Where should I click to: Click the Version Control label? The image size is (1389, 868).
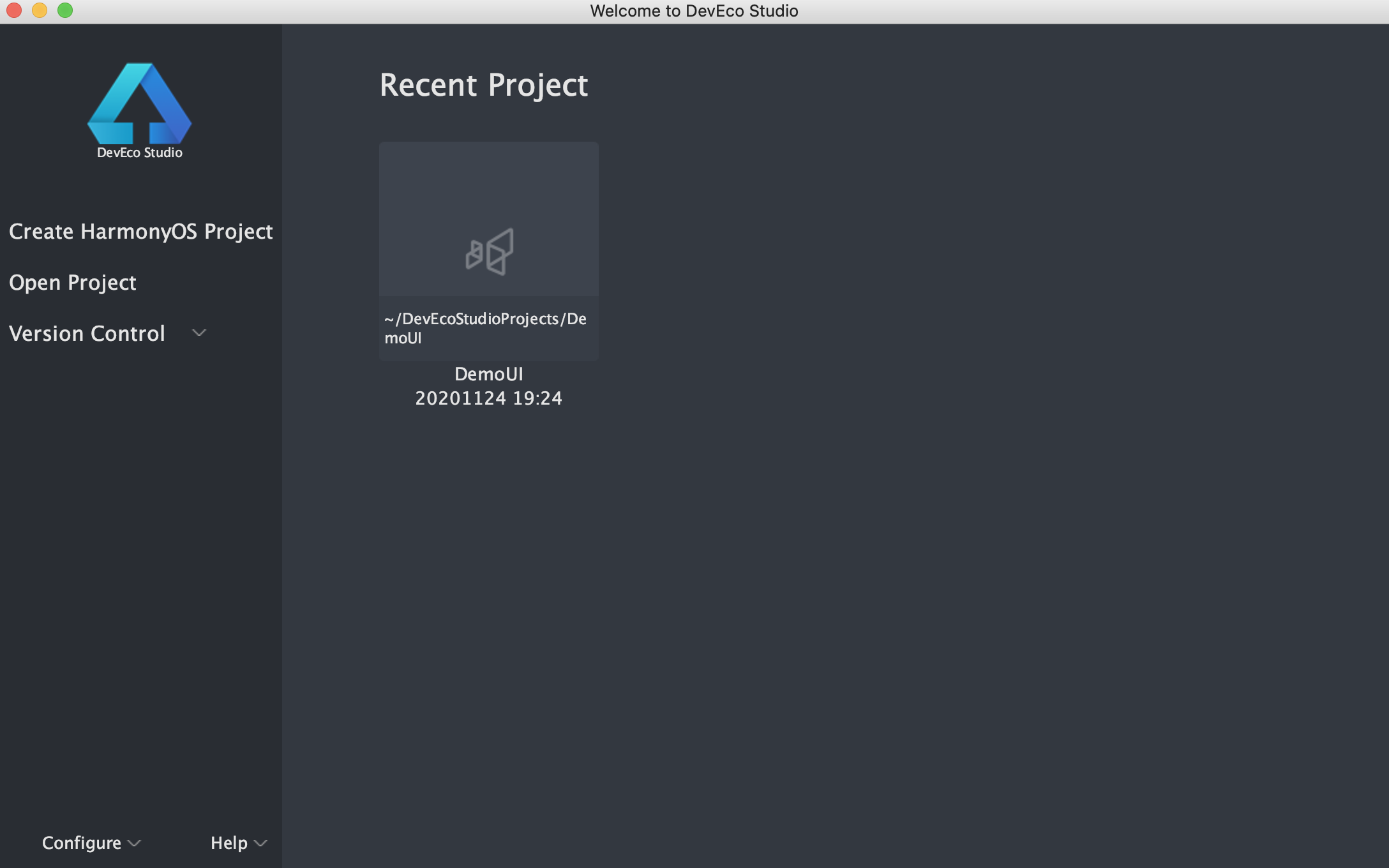[x=87, y=334]
